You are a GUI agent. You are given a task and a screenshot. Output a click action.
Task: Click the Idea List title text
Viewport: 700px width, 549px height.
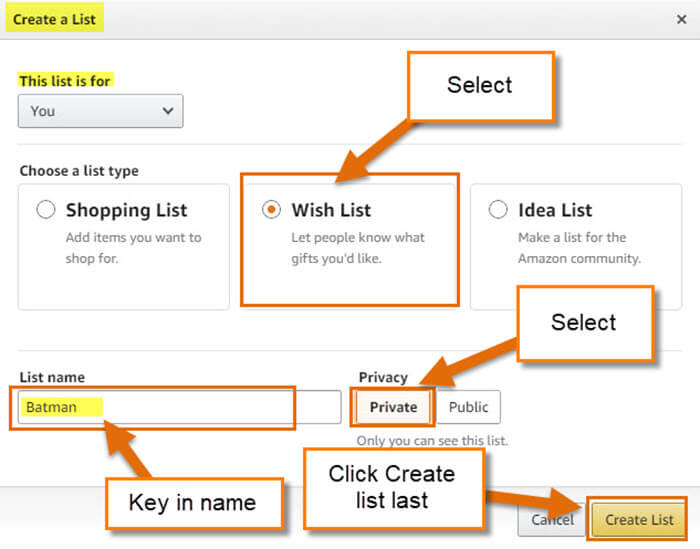[555, 210]
